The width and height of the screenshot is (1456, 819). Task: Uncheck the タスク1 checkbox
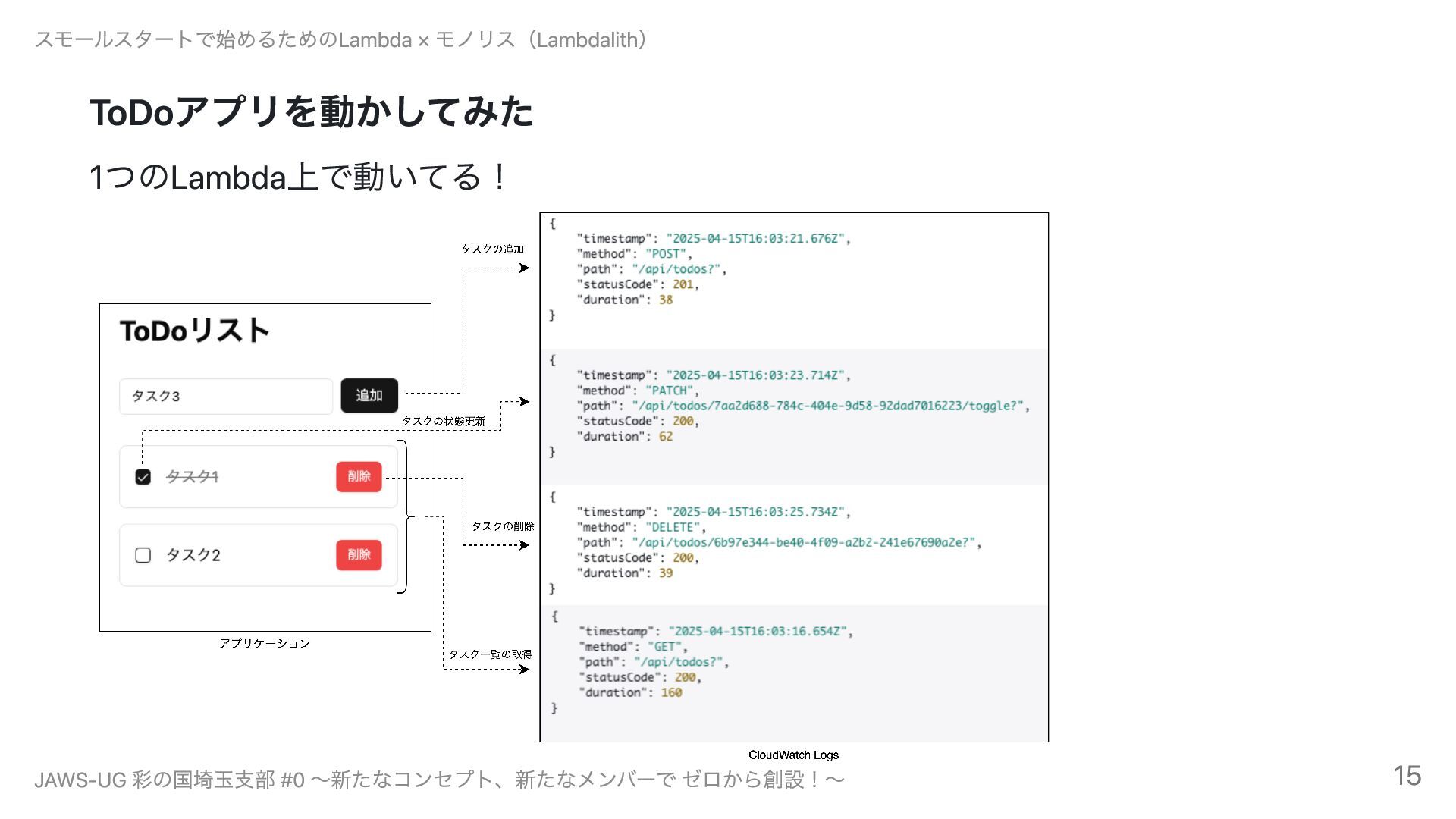click(x=143, y=477)
